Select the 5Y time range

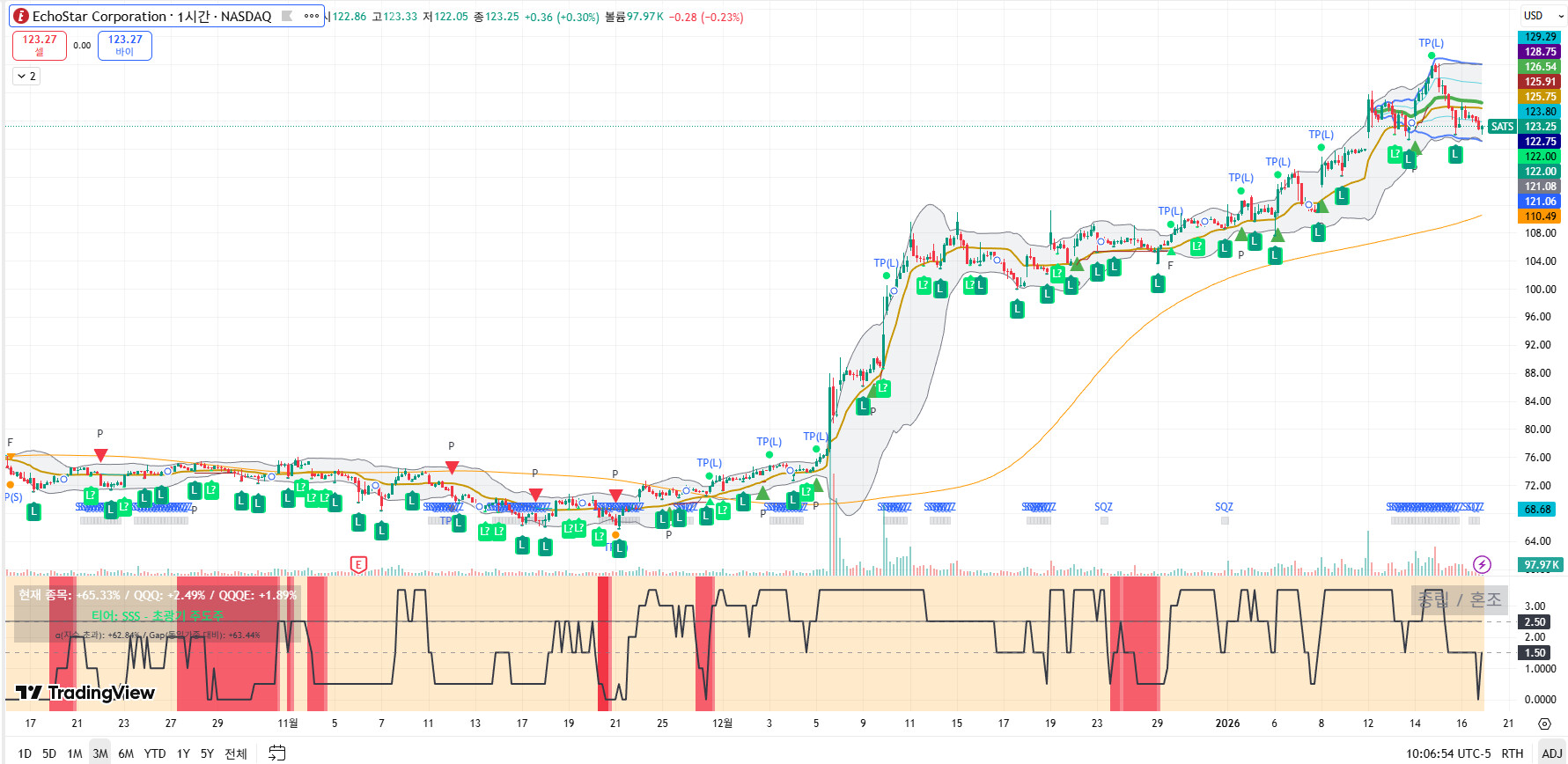tap(207, 753)
